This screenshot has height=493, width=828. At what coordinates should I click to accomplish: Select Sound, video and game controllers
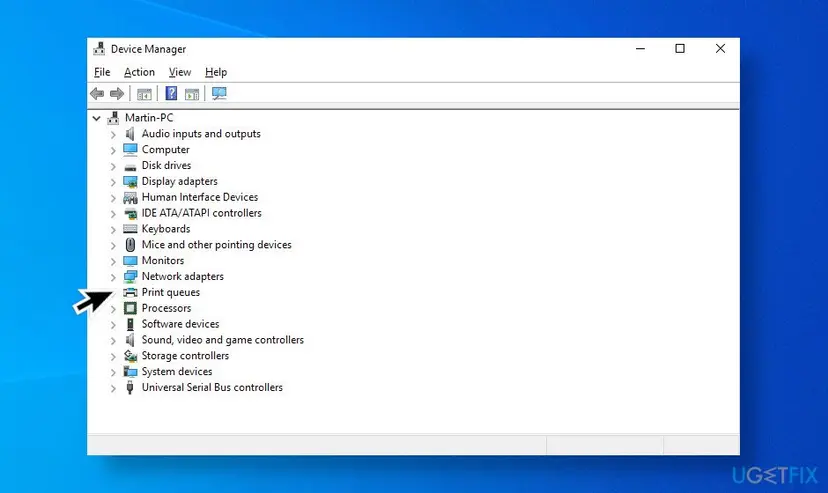coord(223,340)
